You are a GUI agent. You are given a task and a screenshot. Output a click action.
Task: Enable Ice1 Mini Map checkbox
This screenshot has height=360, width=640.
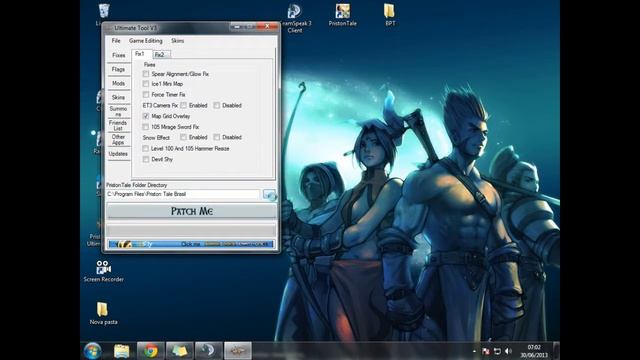[146, 84]
